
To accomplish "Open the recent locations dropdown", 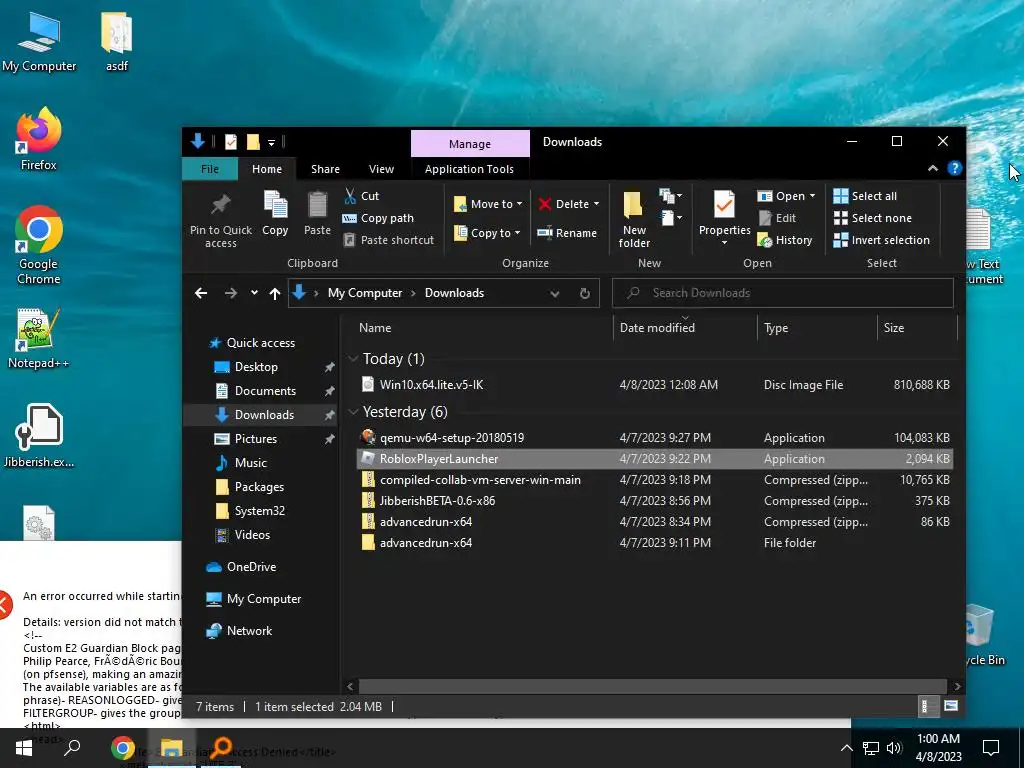I will pyautogui.click(x=254, y=293).
